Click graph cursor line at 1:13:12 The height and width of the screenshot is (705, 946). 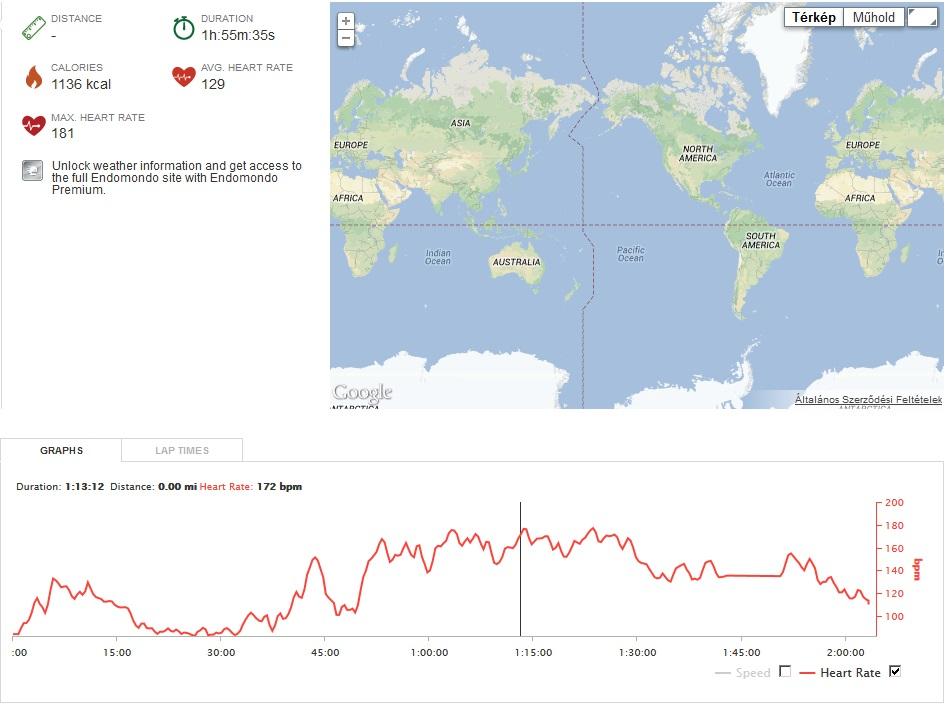point(520,569)
